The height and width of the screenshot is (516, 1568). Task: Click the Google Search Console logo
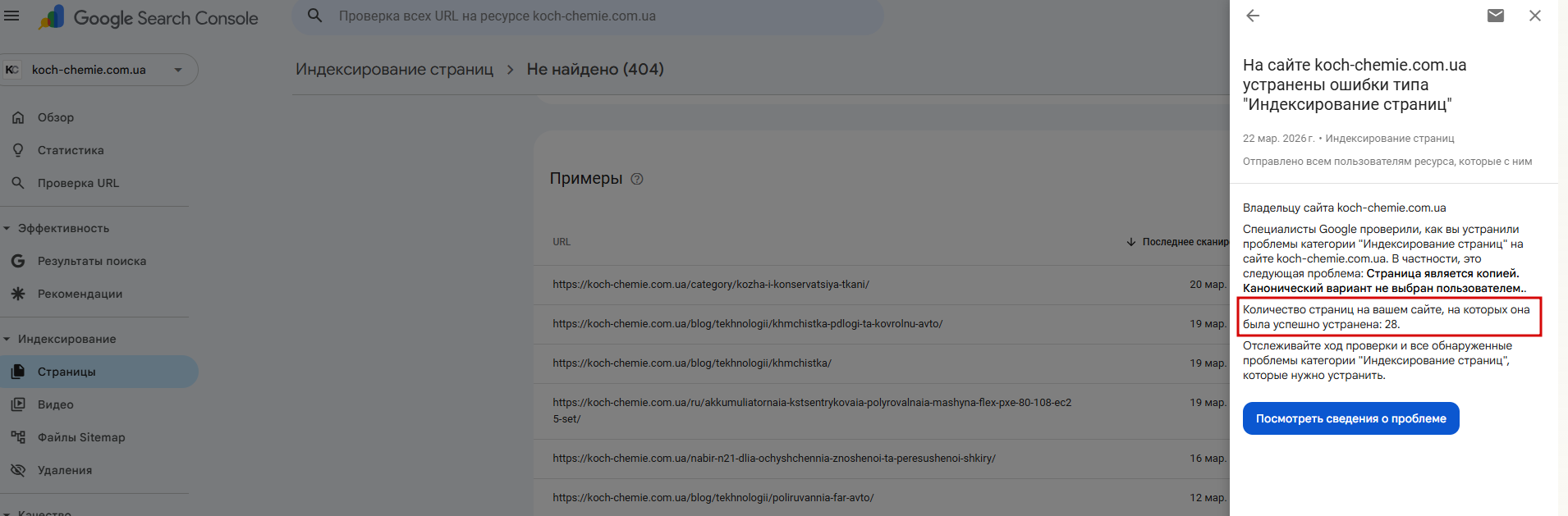pyautogui.click(x=149, y=17)
